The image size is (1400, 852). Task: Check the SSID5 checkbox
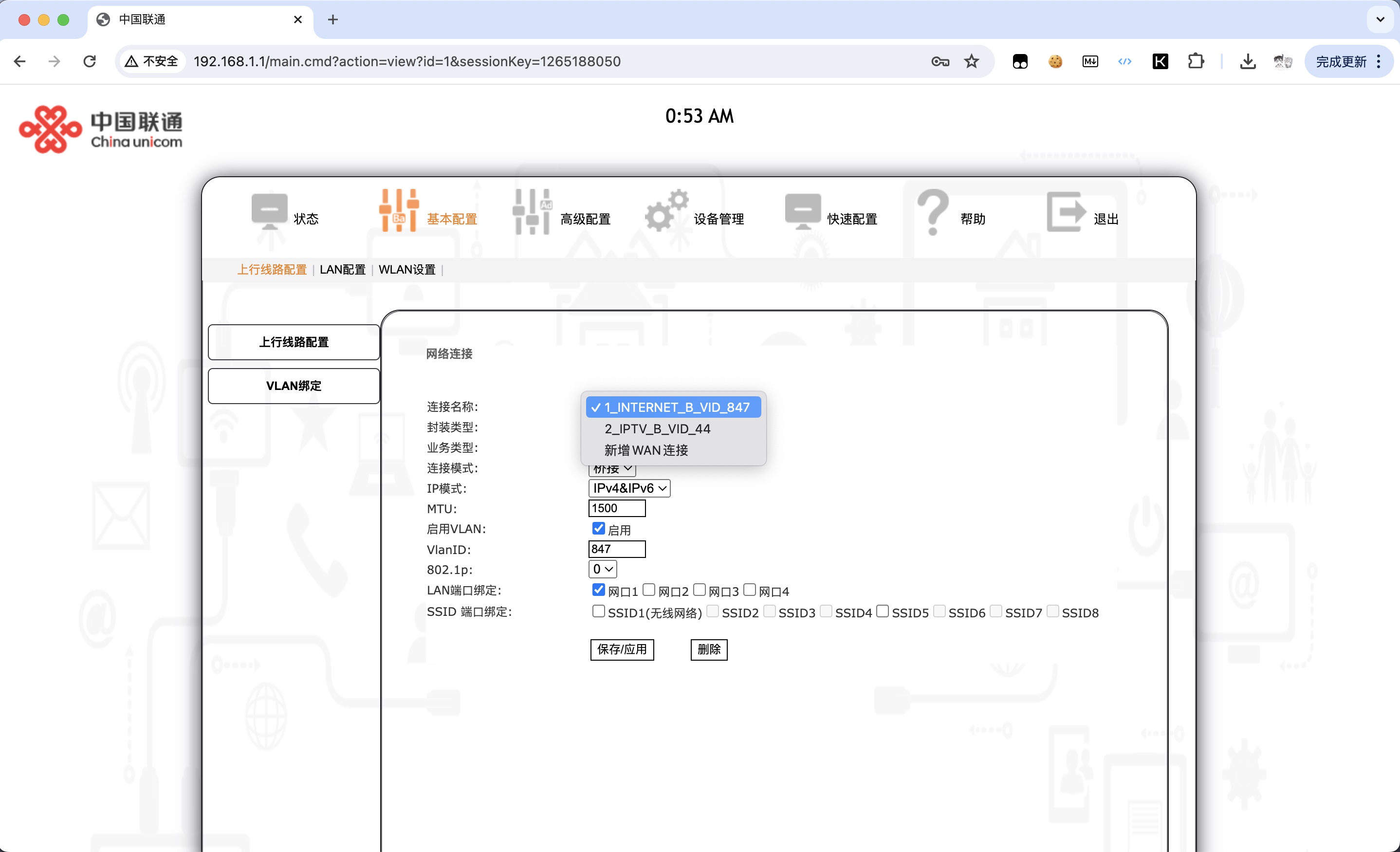(x=883, y=611)
